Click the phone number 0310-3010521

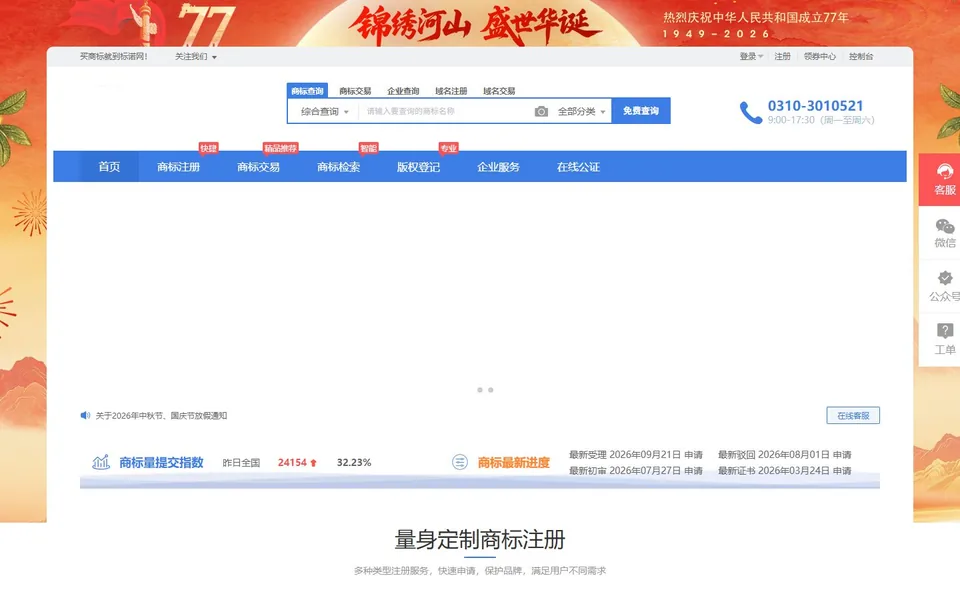pos(816,106)
